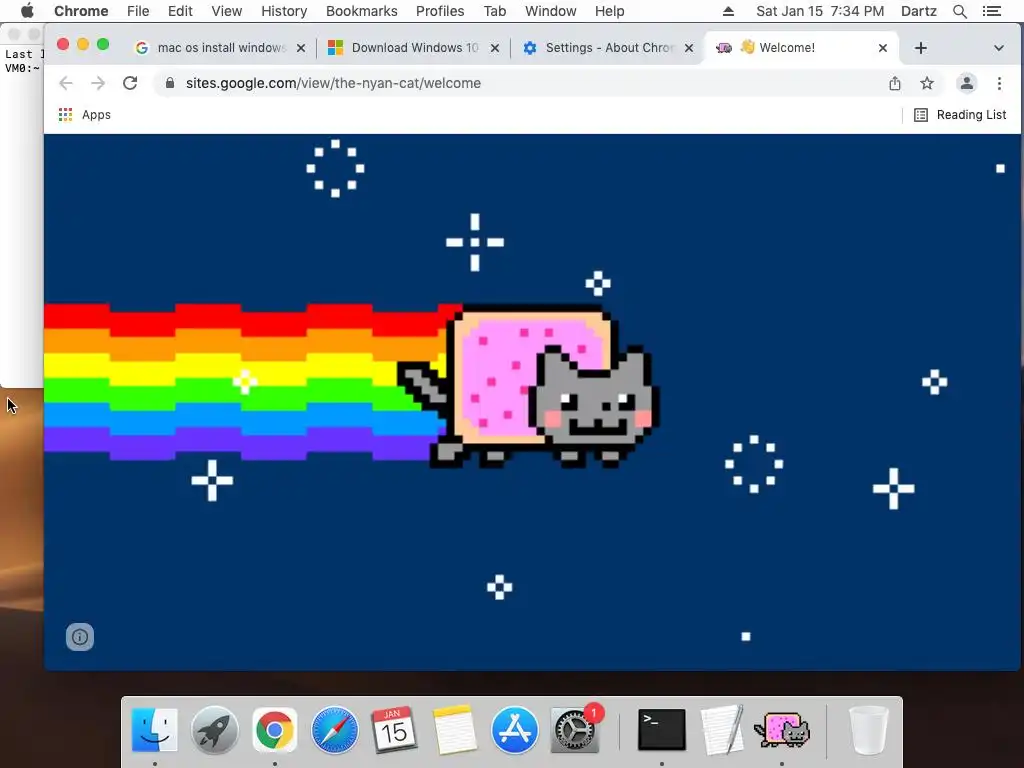Image resolution: width=1024 pixels, height=768 pixels.
Task: Open the Chrome three-dot menu
Action: point(999,83)
